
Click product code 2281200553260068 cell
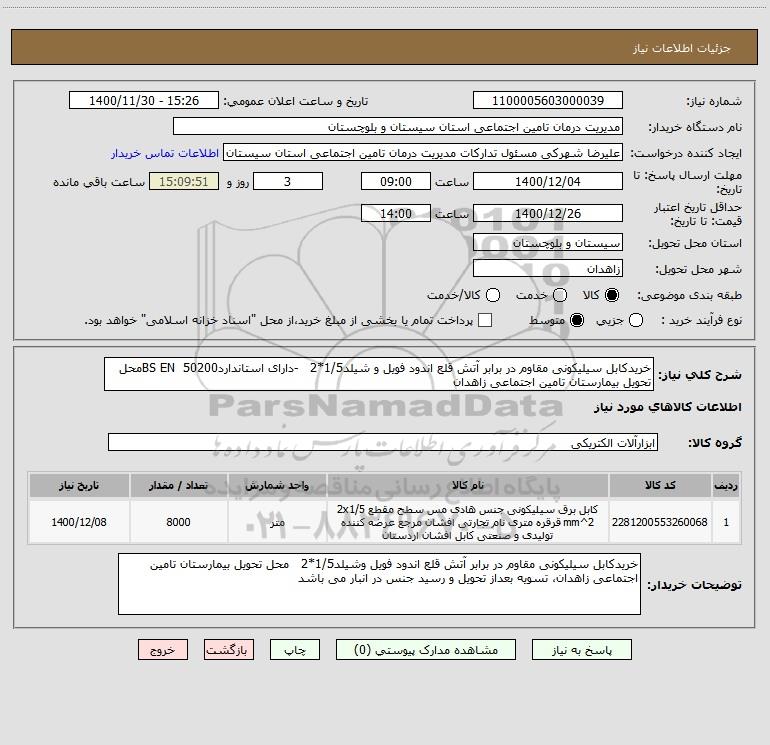pos(660,522)
